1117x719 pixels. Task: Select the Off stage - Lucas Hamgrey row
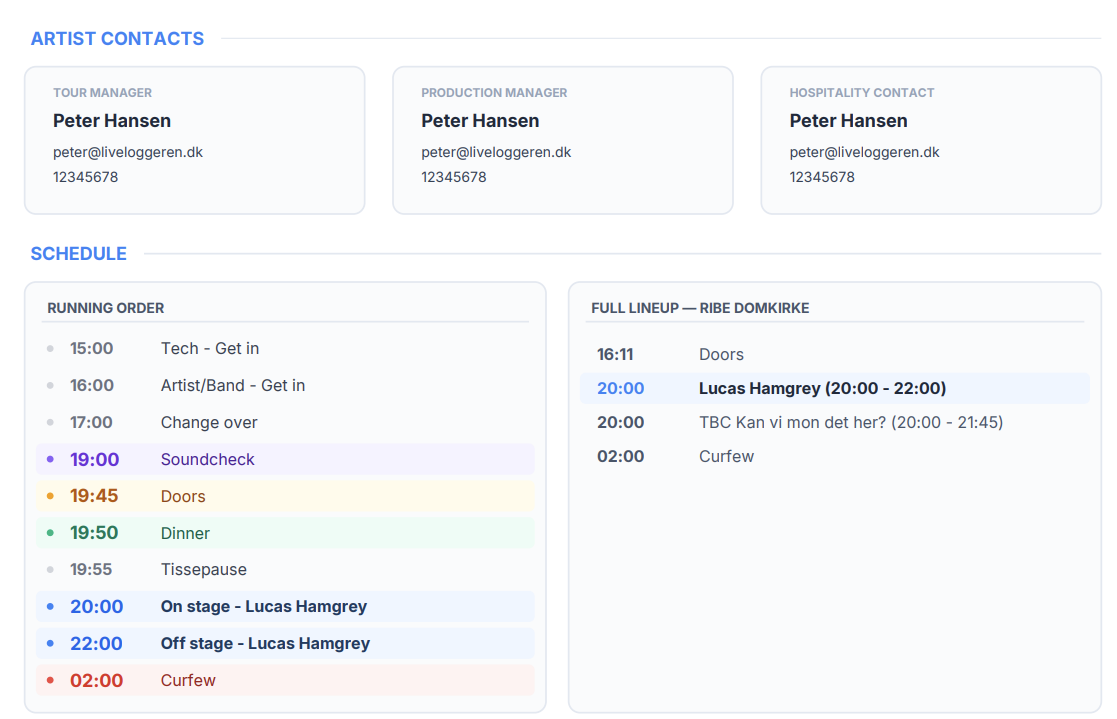coord(285,644)
